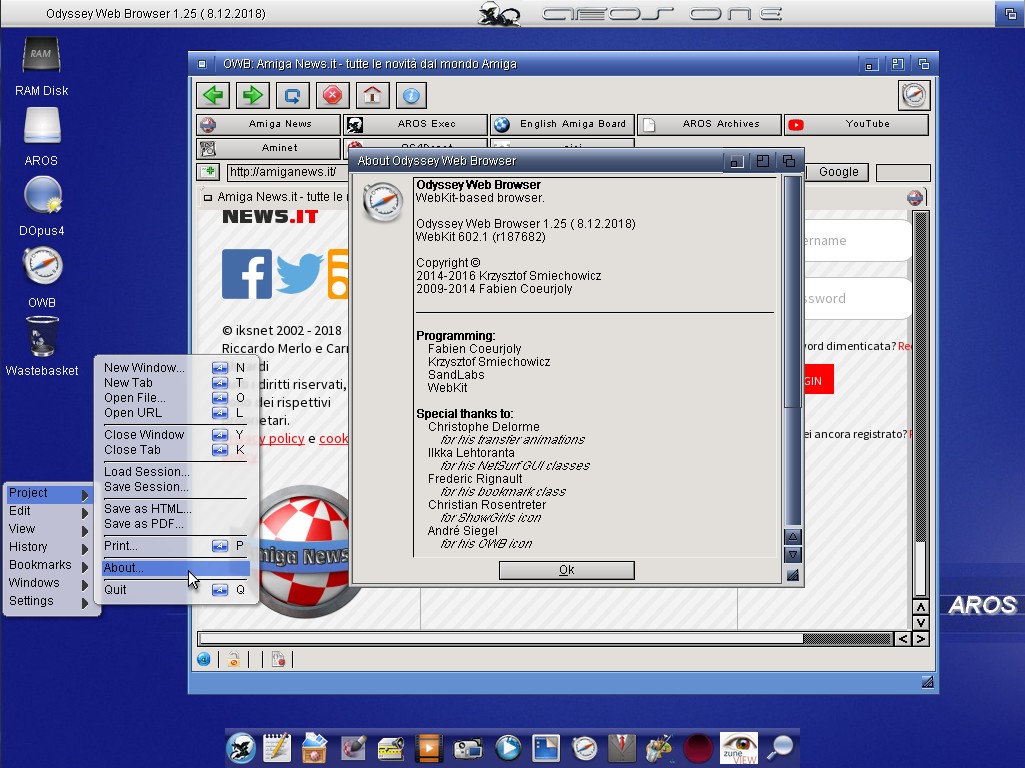Viewport: 1025px width, 768px height.
Task: Expand the Settings submenu
Action: coord(48,601)
